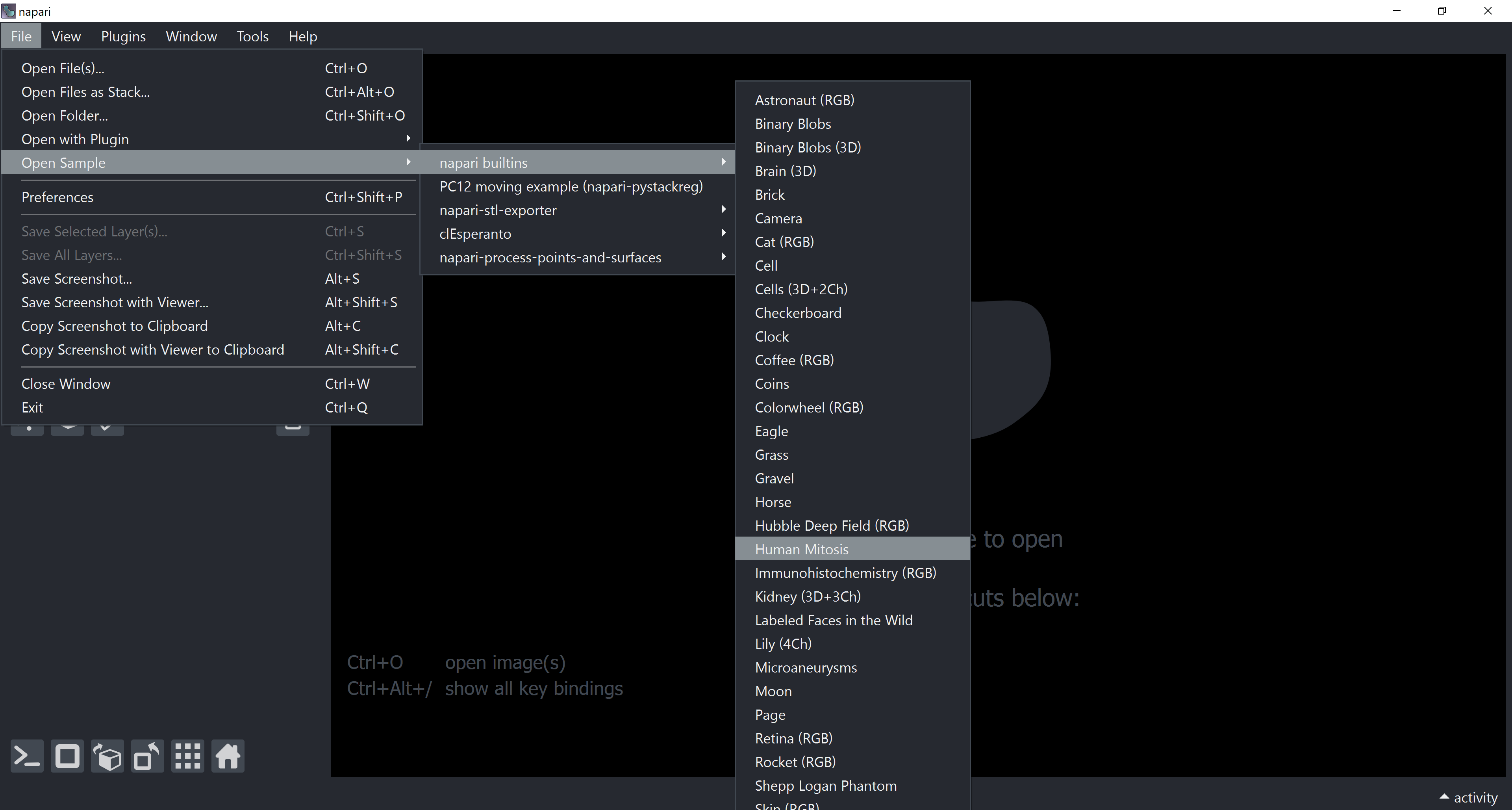Screen dimensions: 1512x810
Task: Load the Colorwheel (RGB) sample
Action: click(852, 408)
